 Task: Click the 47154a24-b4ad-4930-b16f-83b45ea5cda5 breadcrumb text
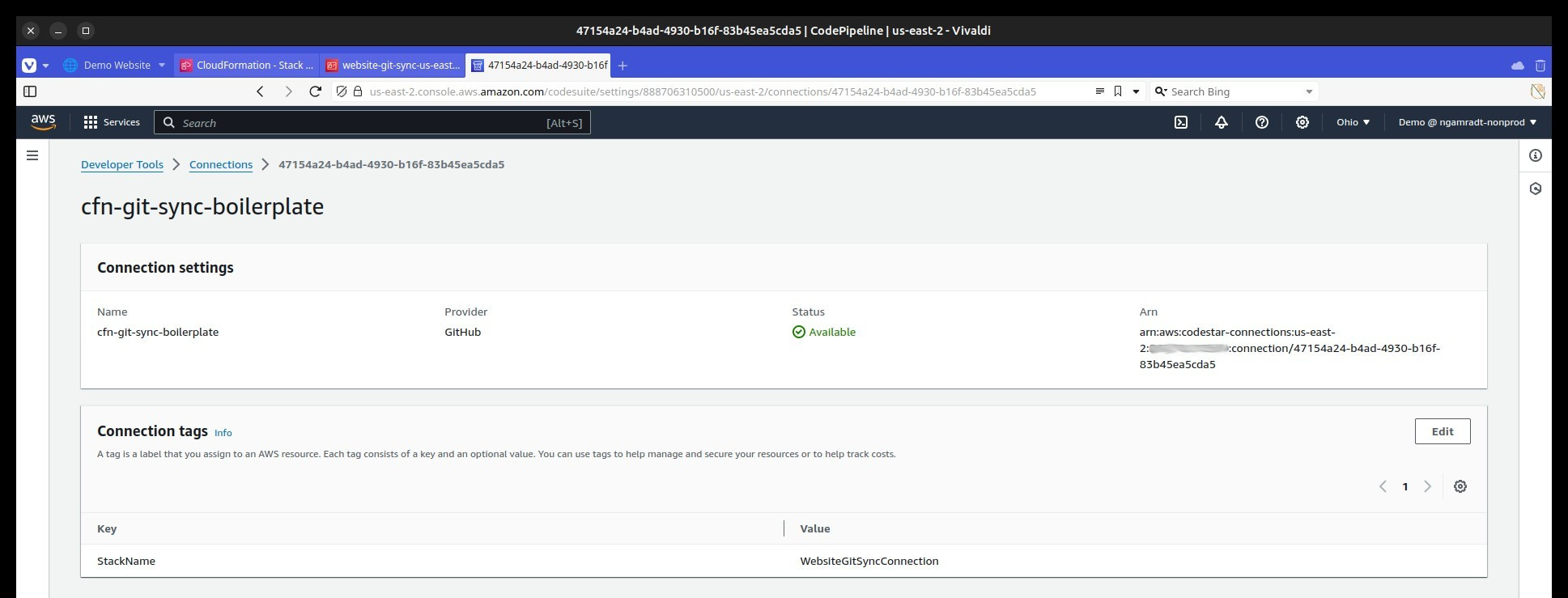392,164
